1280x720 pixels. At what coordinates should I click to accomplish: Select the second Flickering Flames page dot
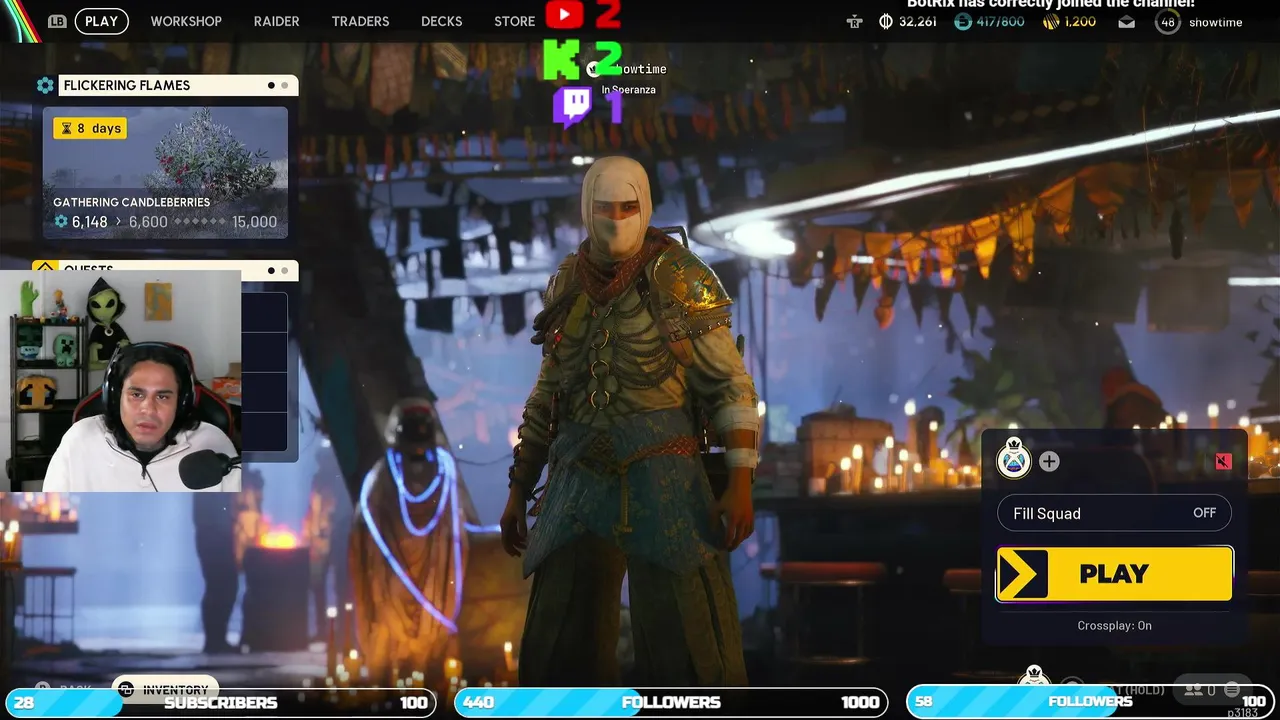[x=285, y=85]
